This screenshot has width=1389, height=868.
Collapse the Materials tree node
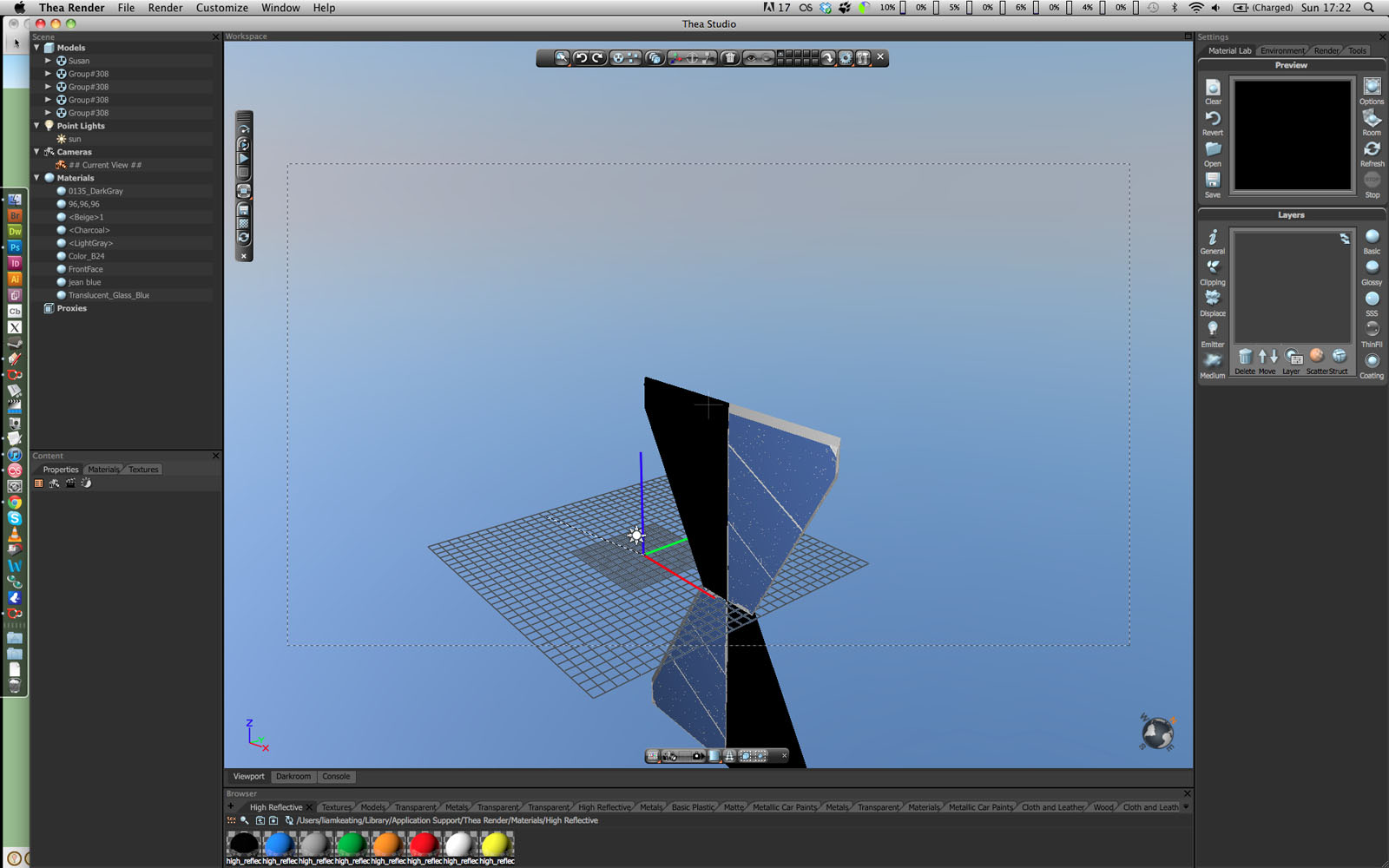[x=37, y=178]
